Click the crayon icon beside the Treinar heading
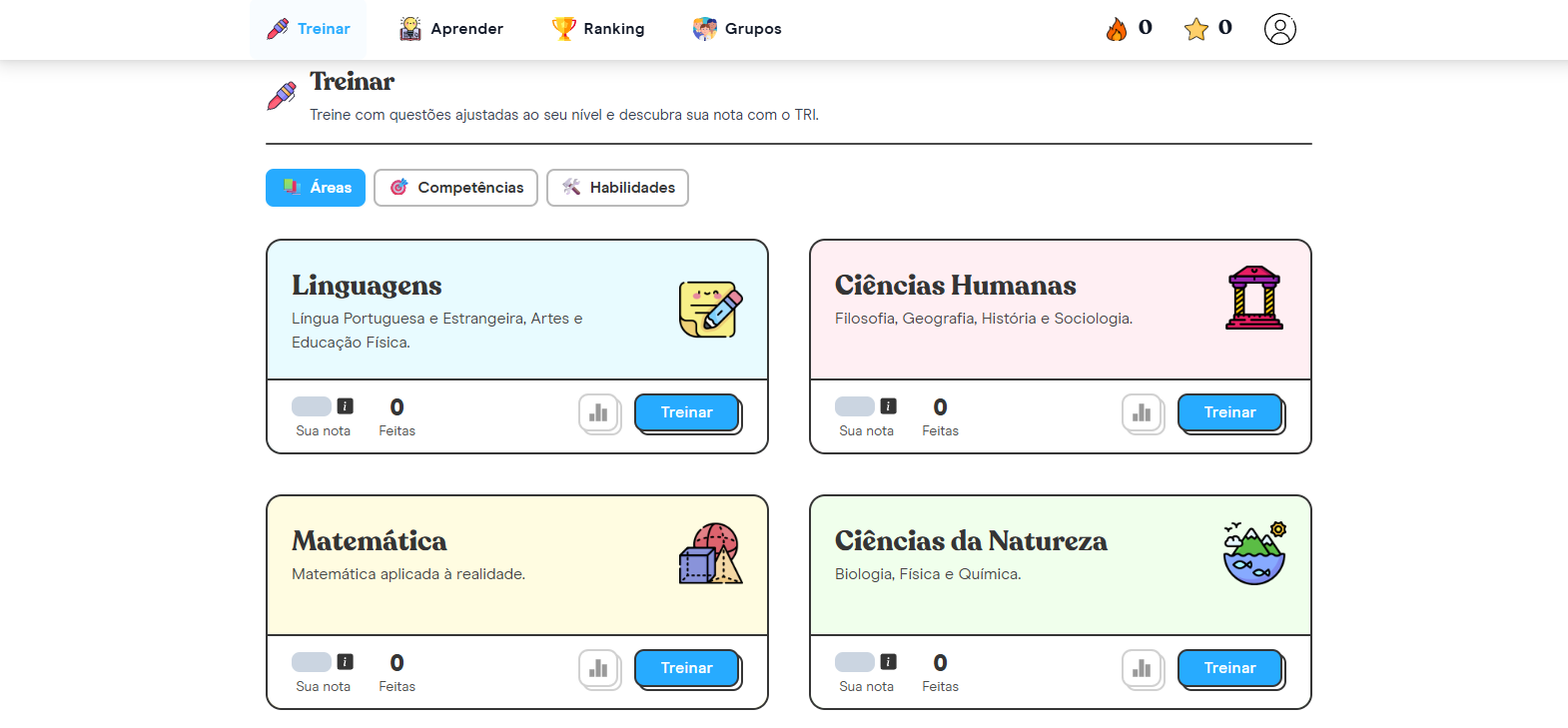 [x=282, y=96]
